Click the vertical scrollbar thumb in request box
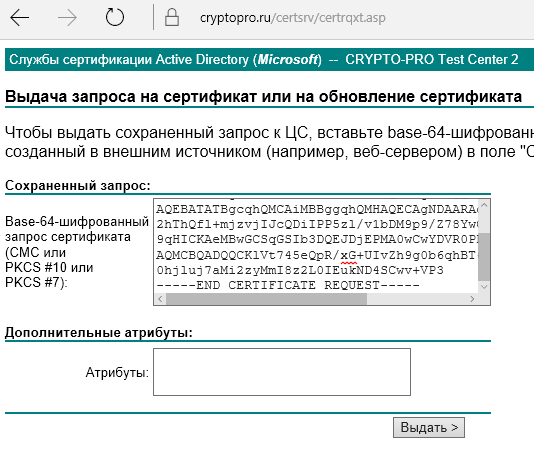Screen dimensions: 534x467 (484, 257)
